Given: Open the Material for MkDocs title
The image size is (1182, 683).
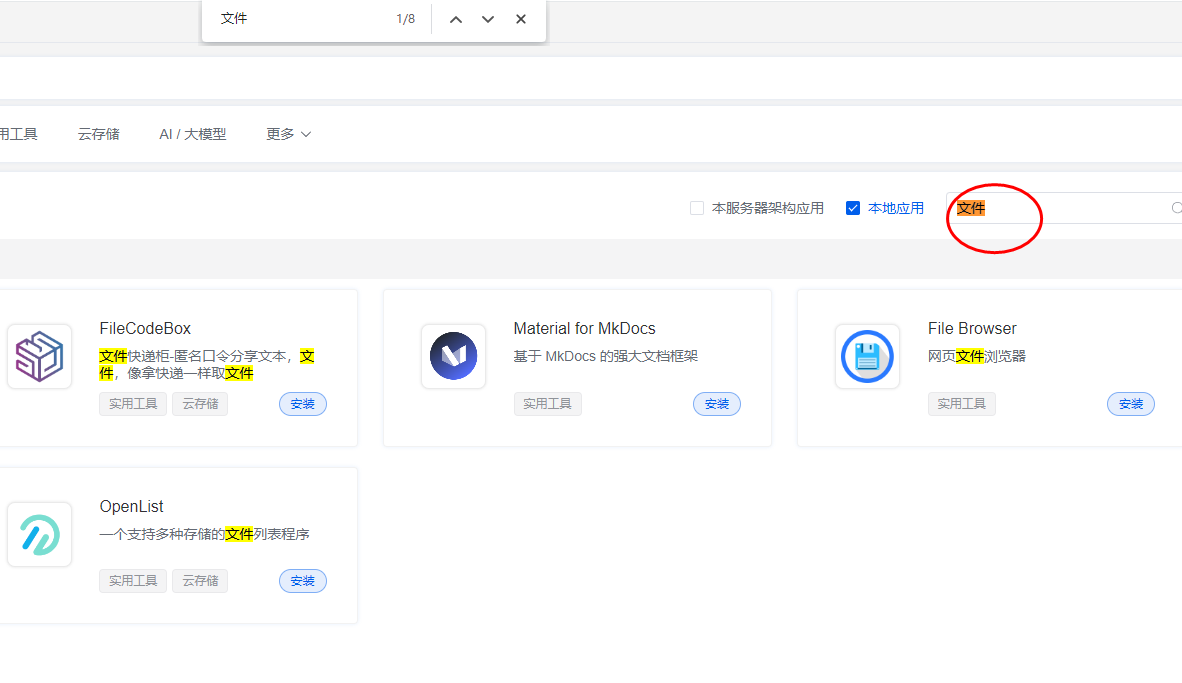Looking at the screenshot, I should [584, 329].
